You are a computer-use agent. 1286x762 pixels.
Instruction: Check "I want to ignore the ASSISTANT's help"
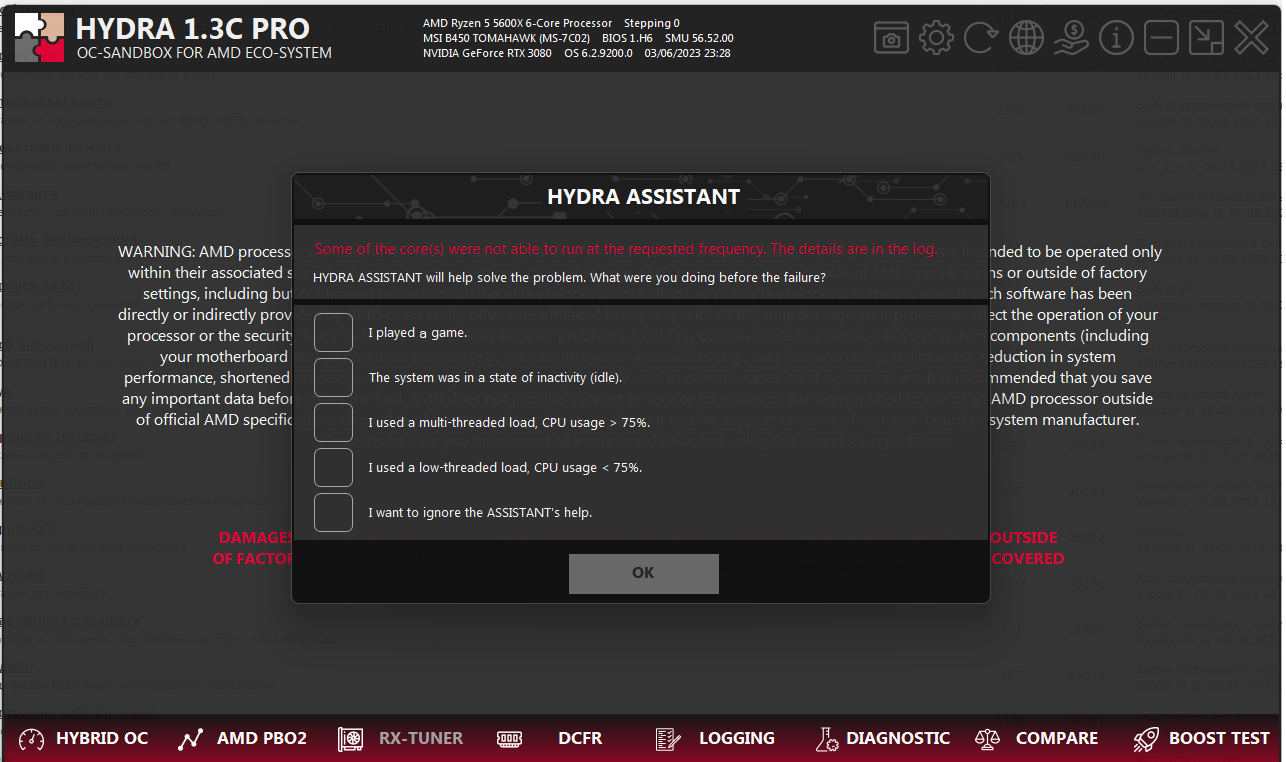pos(333,512)
